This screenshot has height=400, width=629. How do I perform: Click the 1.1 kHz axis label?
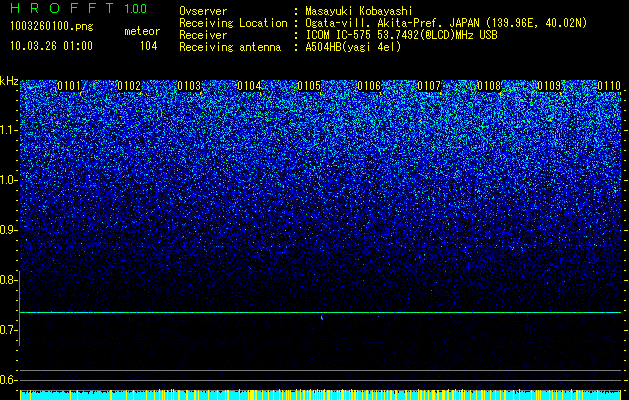8,130
